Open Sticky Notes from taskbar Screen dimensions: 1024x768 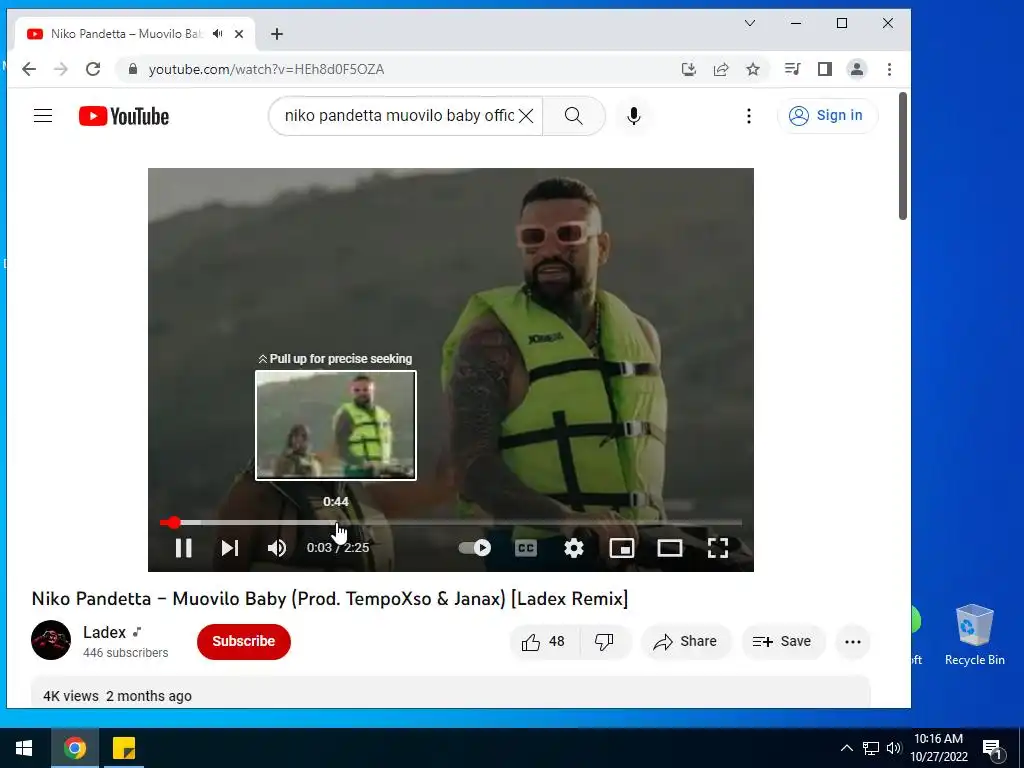point(123,748)
